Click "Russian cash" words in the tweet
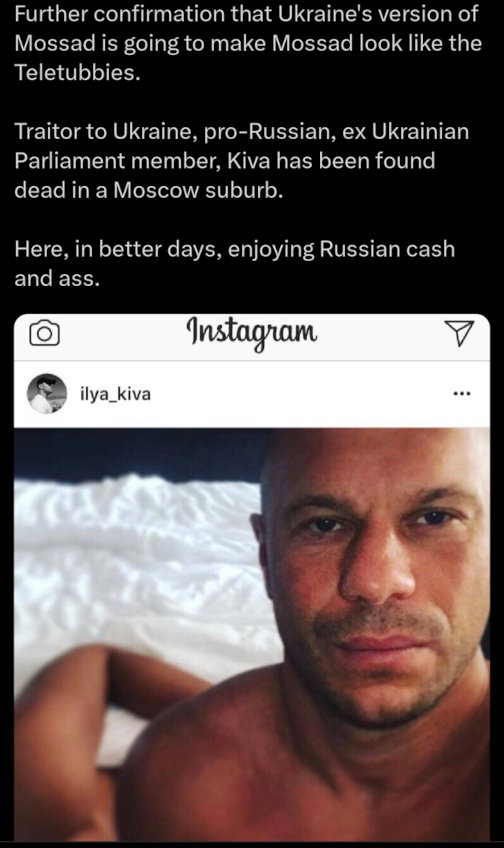Screen dimensions: 504x848 pyautogui.click(x=387, y=249)
